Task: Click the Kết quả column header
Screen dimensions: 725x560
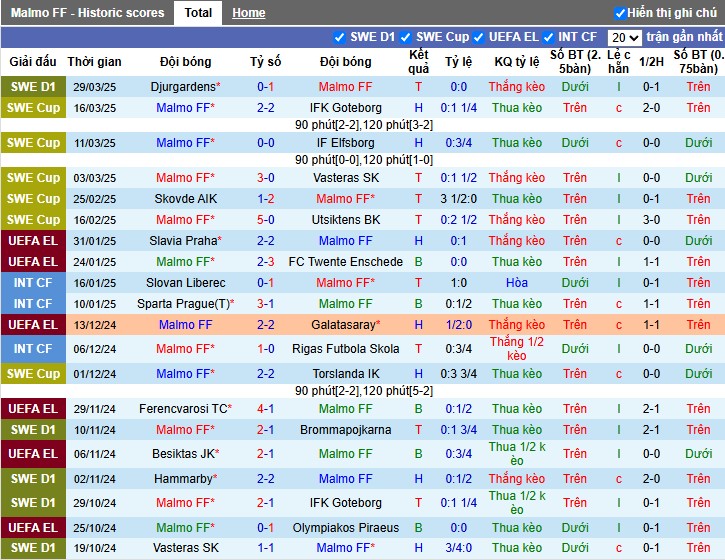Action: [x=418, y=62]
